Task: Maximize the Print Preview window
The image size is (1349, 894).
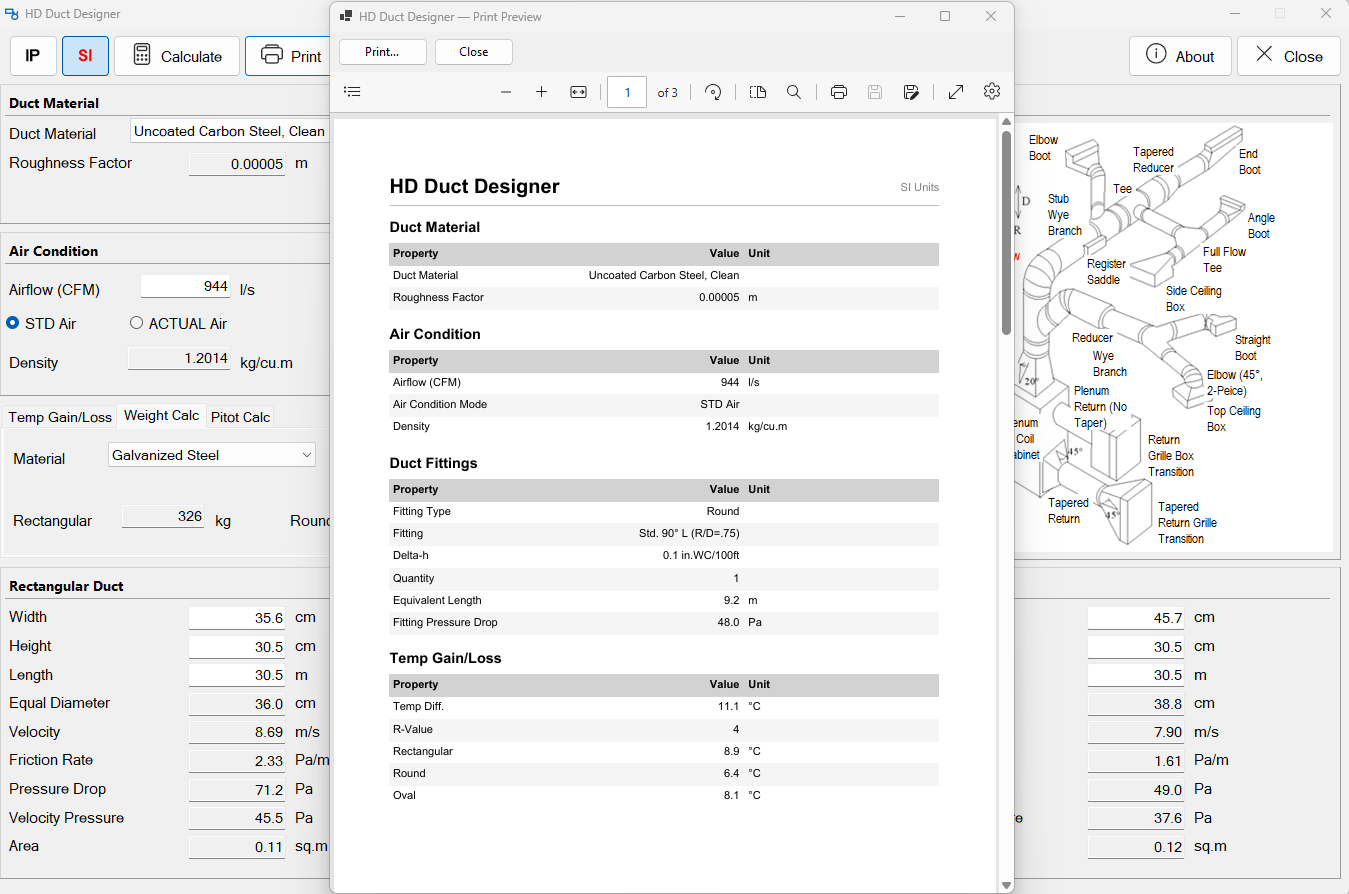Action: click(x=945, y=16)
